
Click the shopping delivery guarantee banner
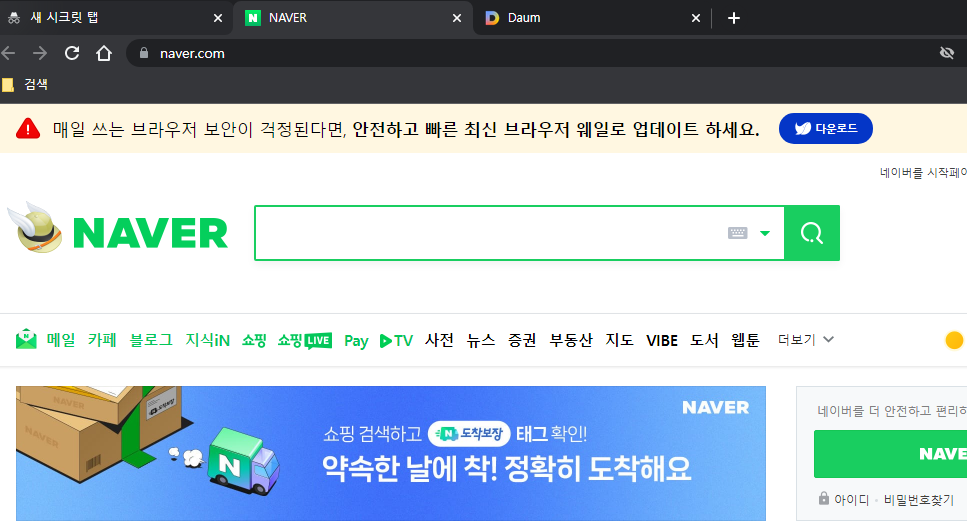[x=391, y=453]
